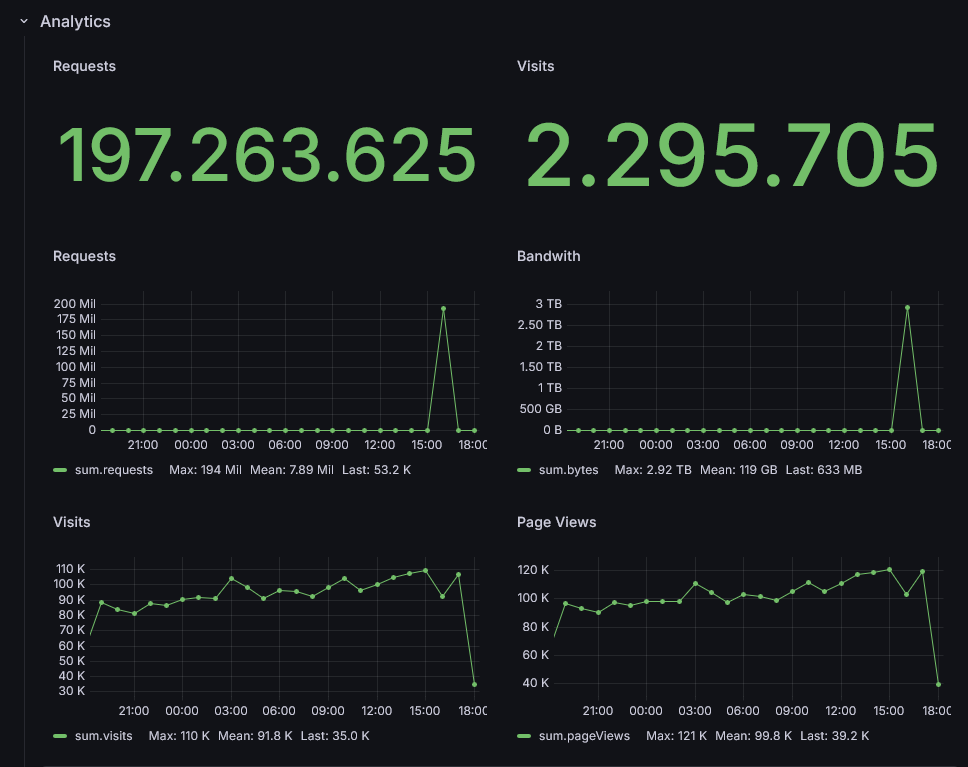The width and height of the screenshot is (968, 767).
Task: Open the Bandwith panel title
Action: tap(549, 256)
